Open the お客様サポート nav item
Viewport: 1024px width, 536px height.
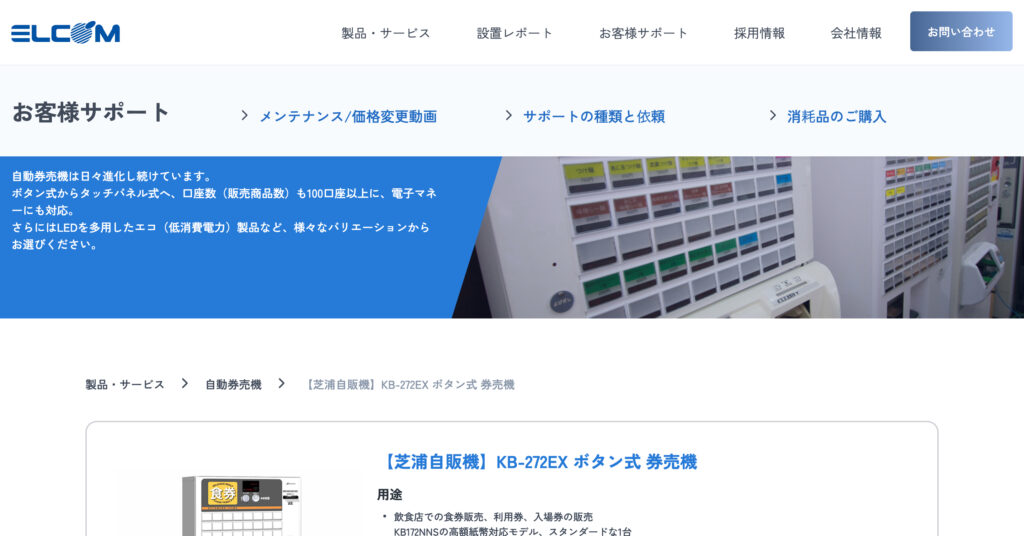pyautogui.click(x=643, y=33)
